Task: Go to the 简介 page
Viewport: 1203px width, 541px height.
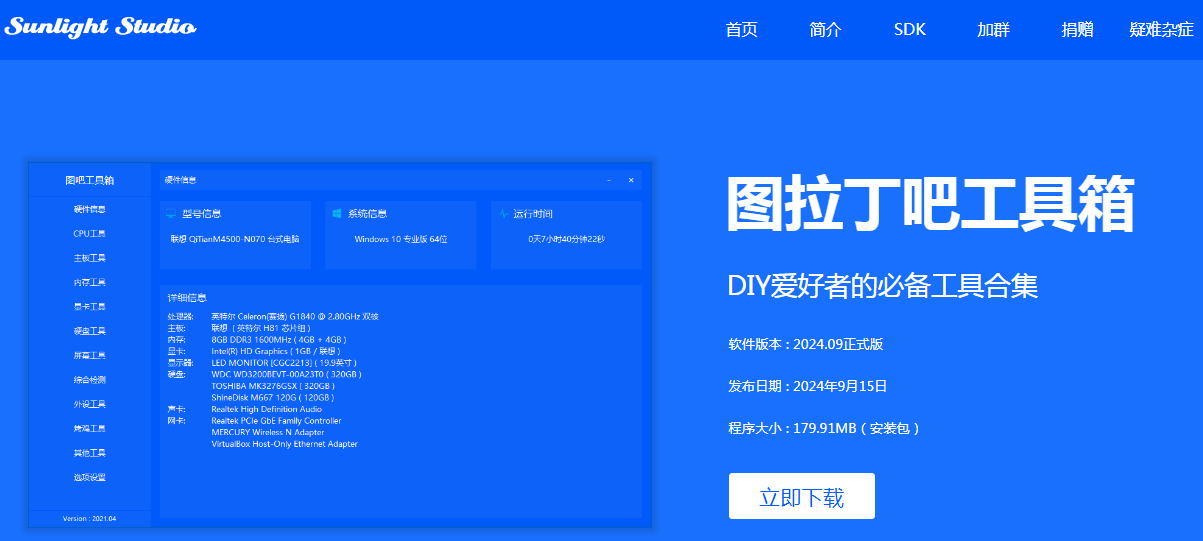Action: (825, 30)
